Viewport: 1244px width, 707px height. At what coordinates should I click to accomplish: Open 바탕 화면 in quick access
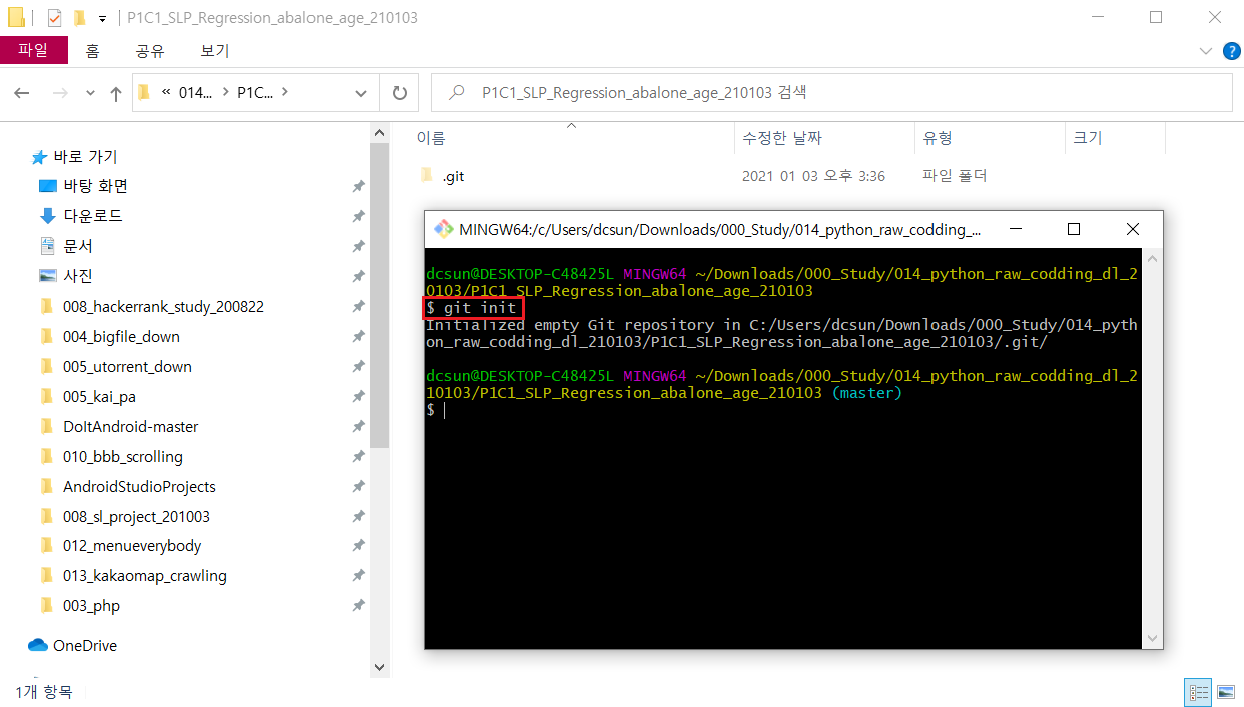coord(83,186)
